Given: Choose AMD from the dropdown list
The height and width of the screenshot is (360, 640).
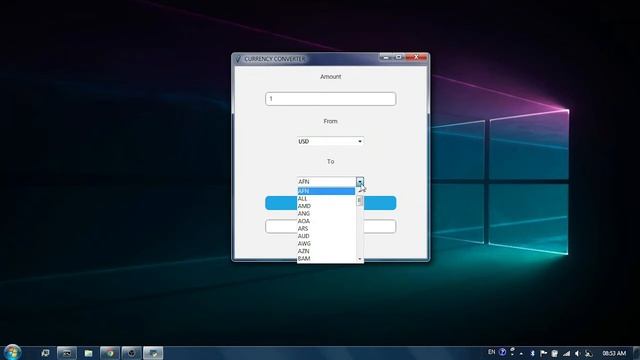Looking at the screenshot, I should pos(326,206).
